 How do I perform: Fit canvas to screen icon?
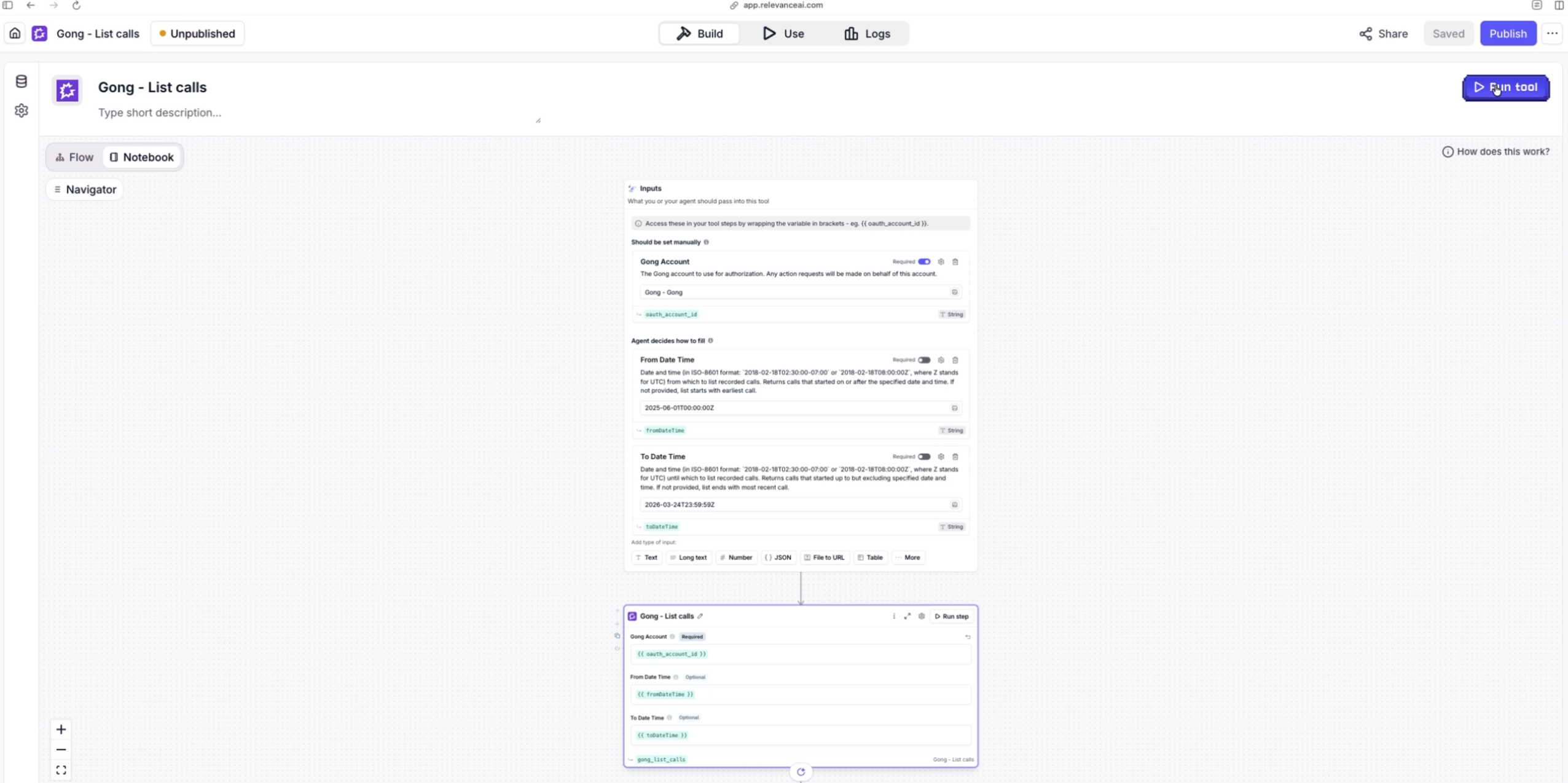click(61, 770)
